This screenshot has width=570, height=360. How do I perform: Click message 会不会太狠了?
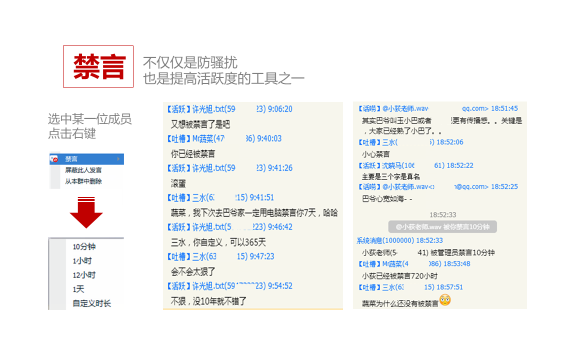193,272
